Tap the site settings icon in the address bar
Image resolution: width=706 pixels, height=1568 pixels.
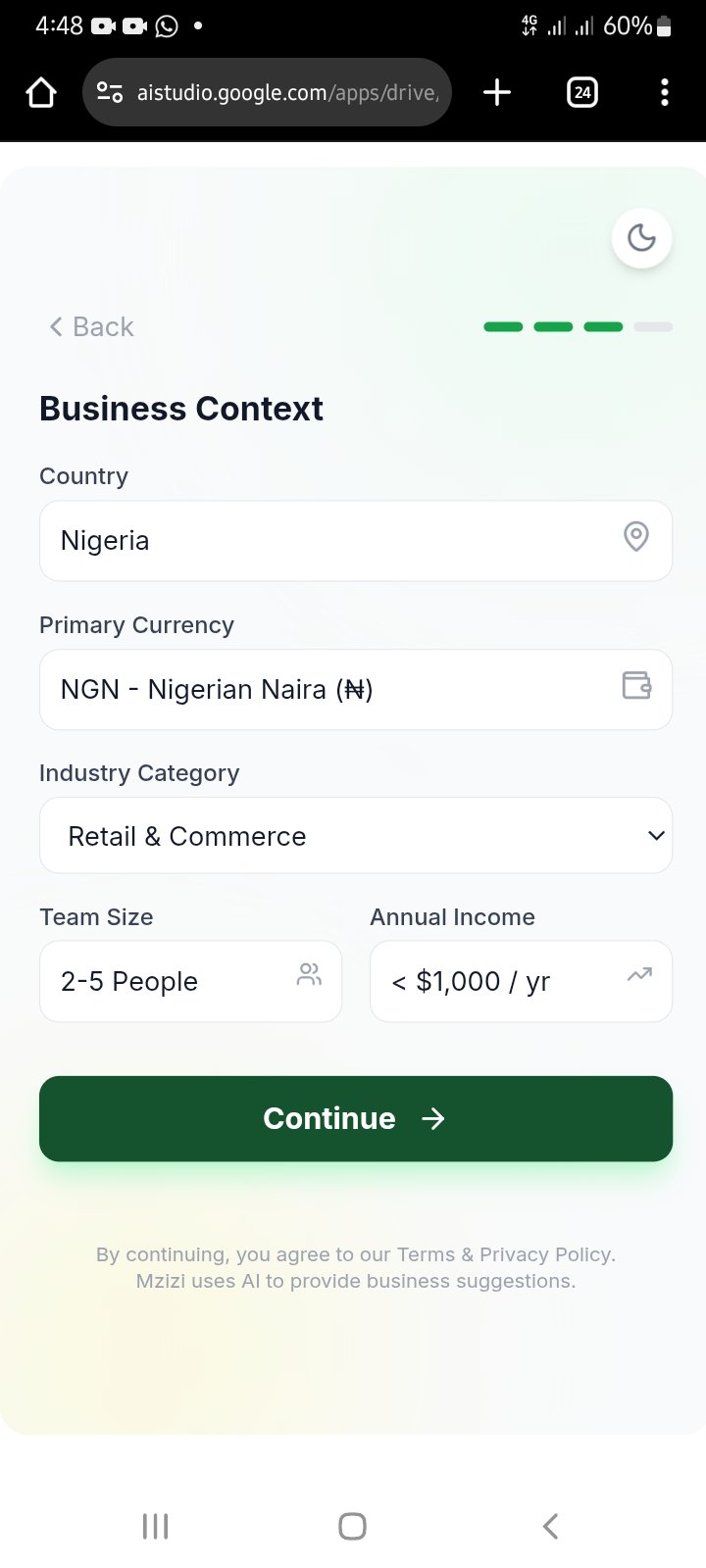[110, 93]
